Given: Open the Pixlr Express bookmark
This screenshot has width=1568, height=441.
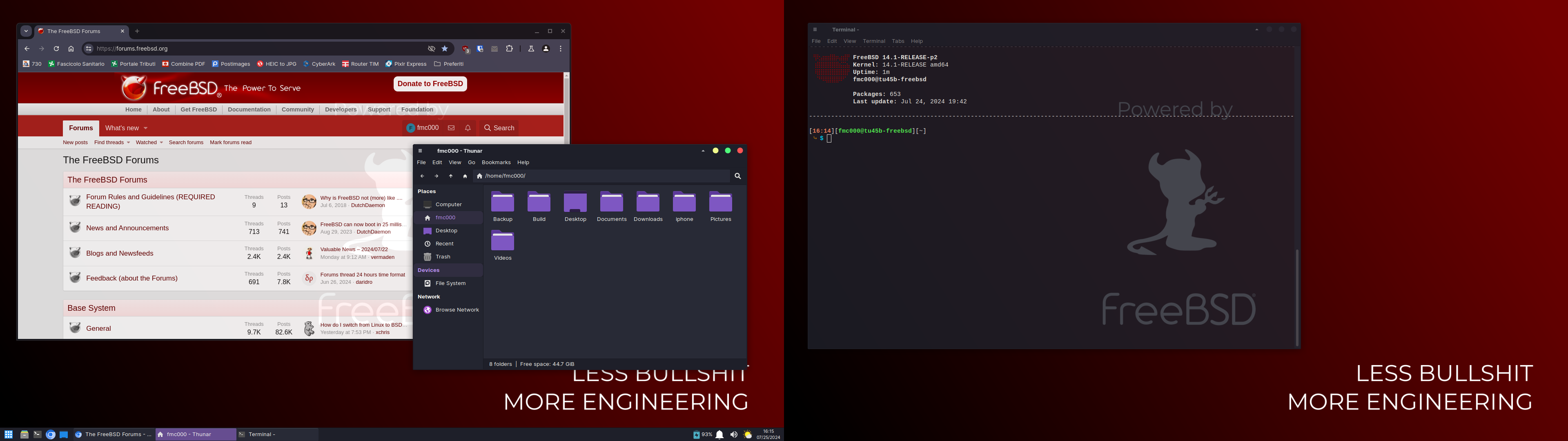Looking at the screenshot, I should click(405, 64).
